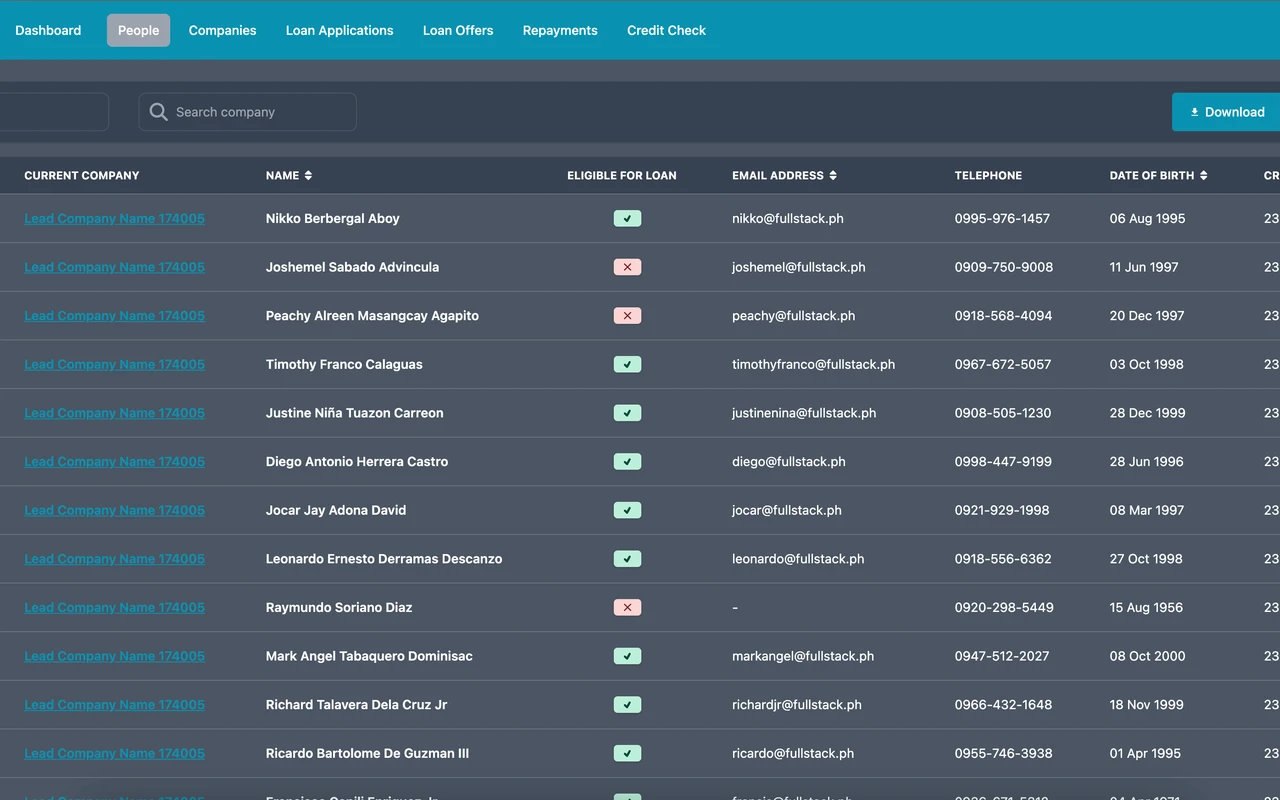Select birth date 15 Aug 1956
1280x800 pixels.
(x=1146, y=608)
